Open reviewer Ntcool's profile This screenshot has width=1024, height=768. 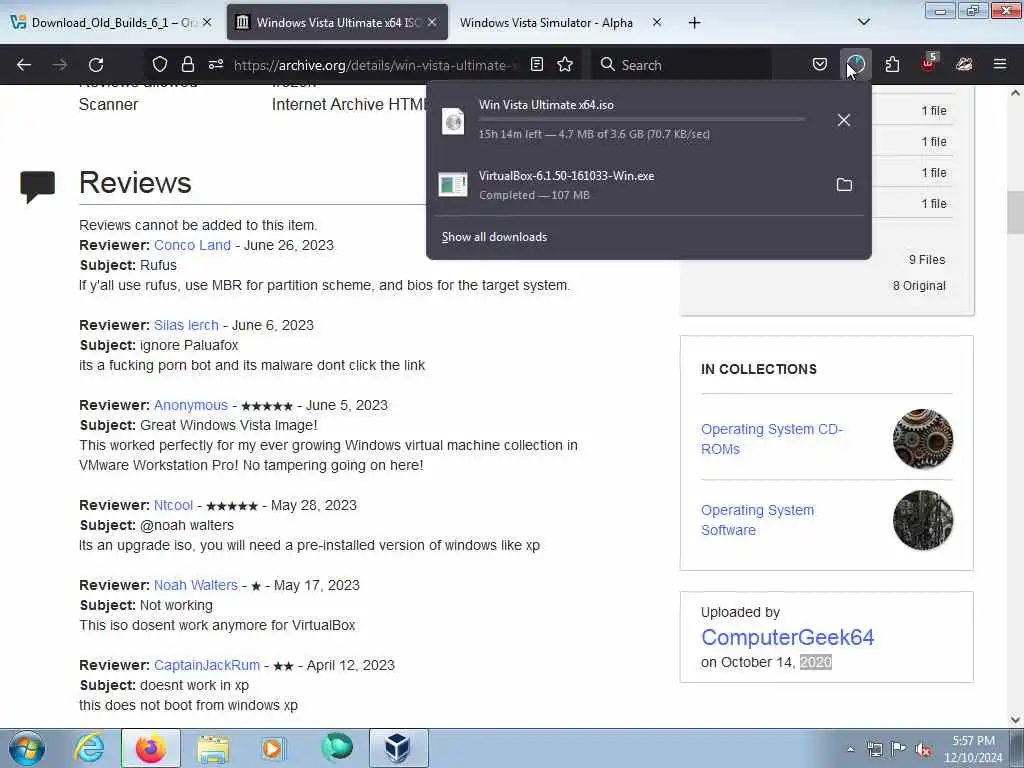pos(173,505)
